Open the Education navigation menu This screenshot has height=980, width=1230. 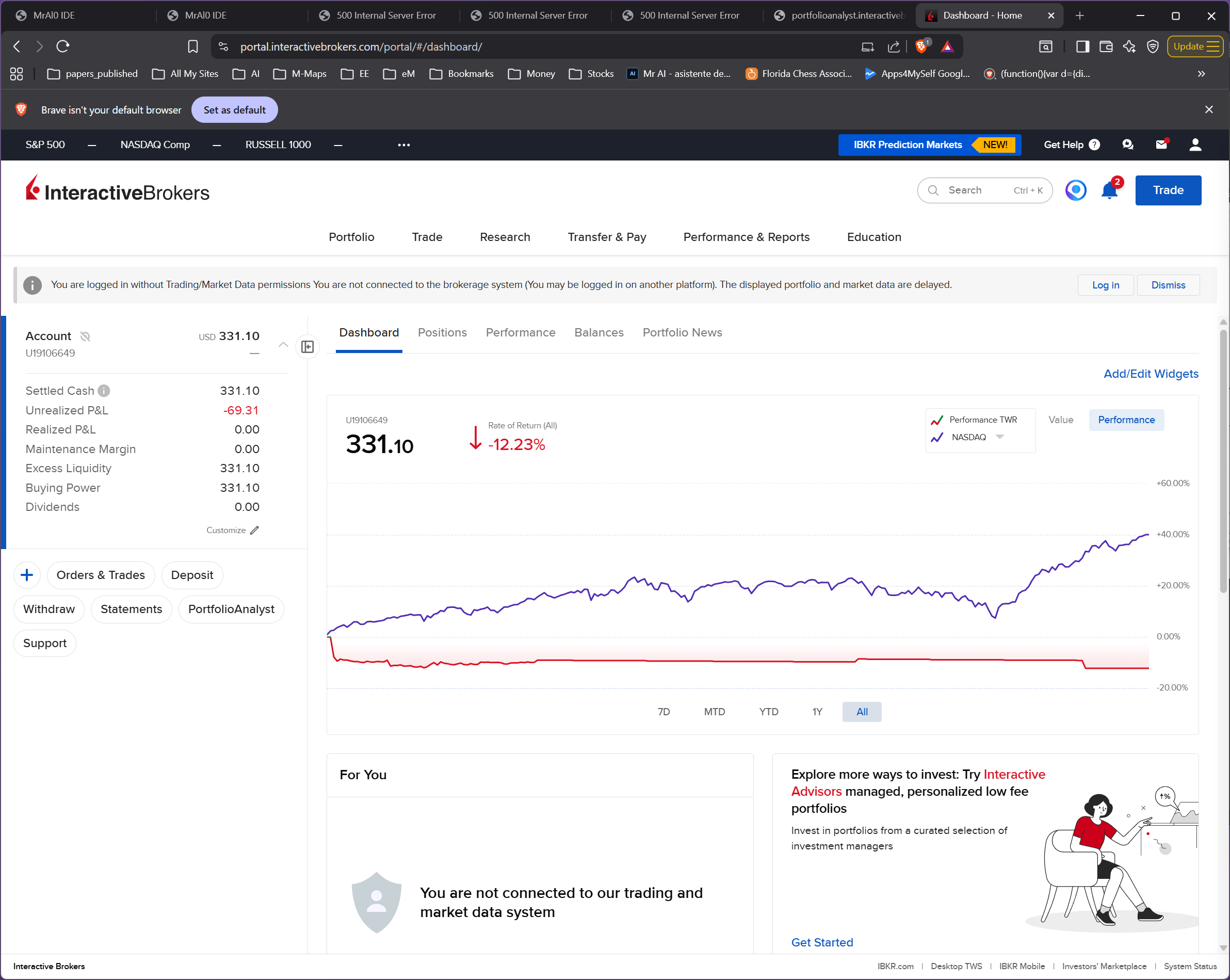click(874, 237)
